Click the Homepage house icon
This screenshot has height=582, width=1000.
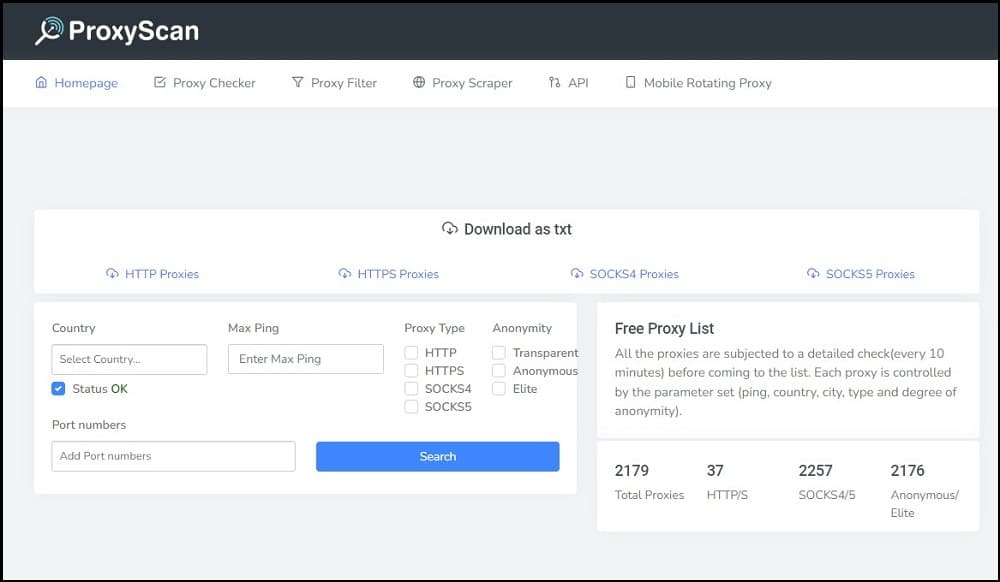tap(41, 82)
